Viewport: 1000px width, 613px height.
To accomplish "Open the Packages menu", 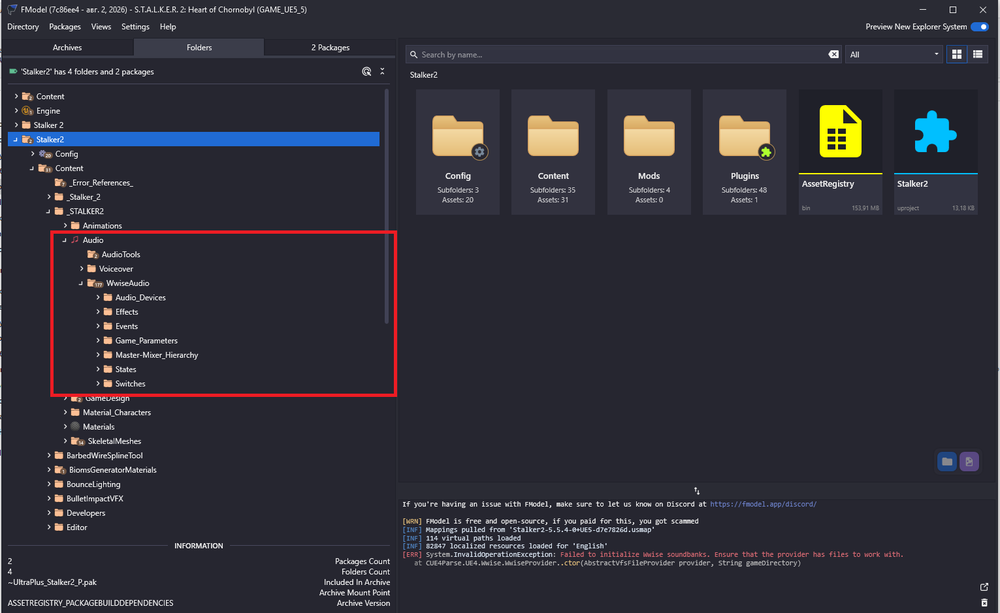I will [x=65, y=27].
